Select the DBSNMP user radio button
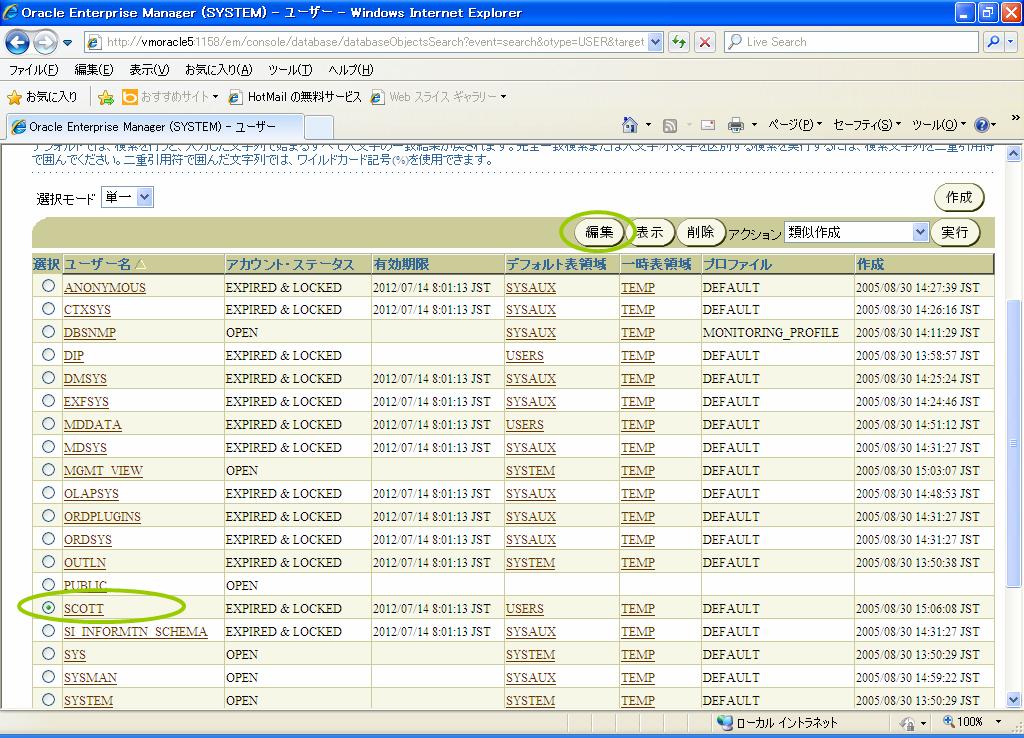The width and height of the screenshot is (1024, 738). pos(48,331)
